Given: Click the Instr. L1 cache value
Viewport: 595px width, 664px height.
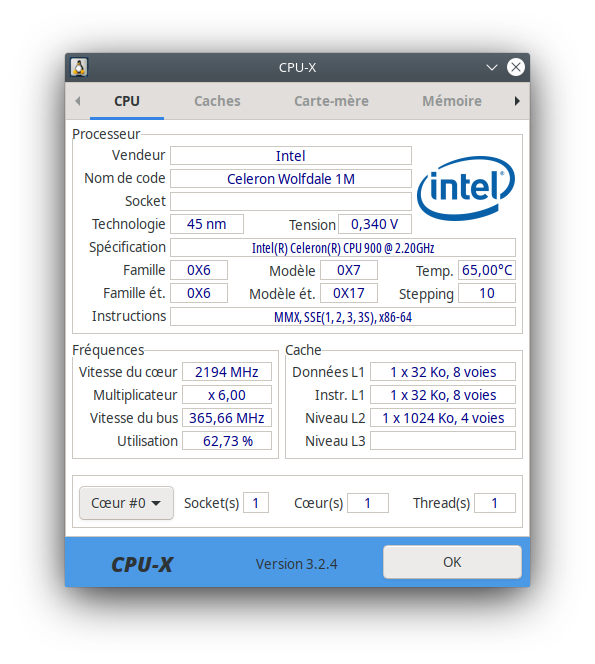Looking at the screenshot, I should pyautogui.click(x=443, y=395).
